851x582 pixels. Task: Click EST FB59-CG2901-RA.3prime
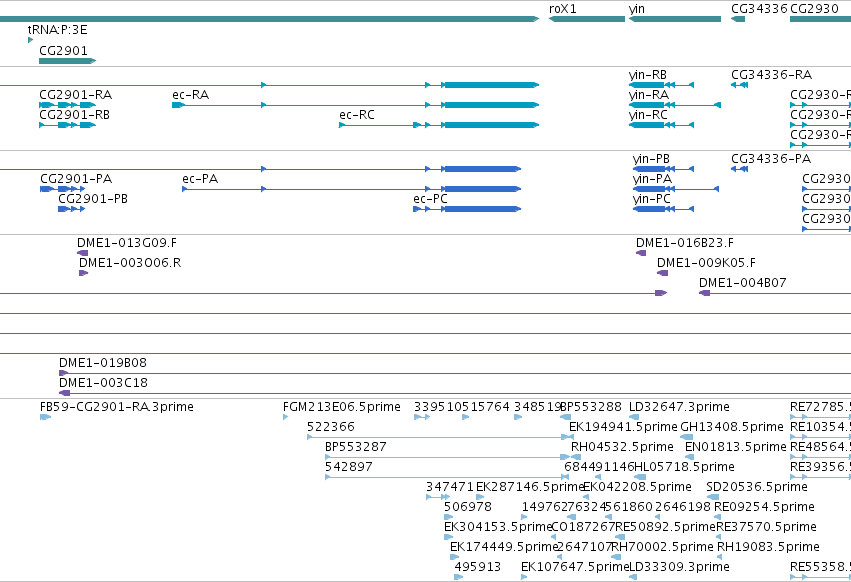pyautogui.click(x=46, y=417)
